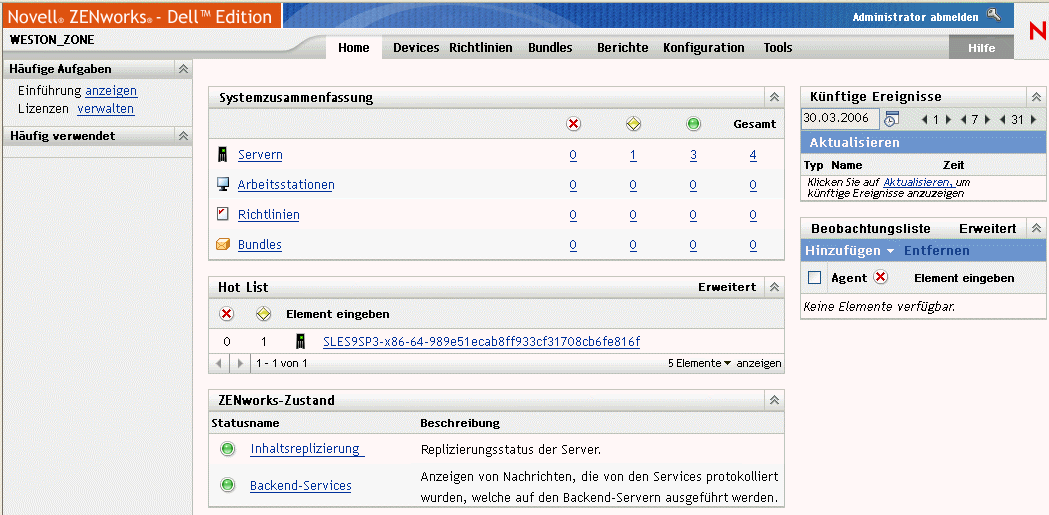This screenshot has height=515, width=1049.
Task: Click red error status icon in Systemzusammenfassung header
Action: tap(573, 124)
